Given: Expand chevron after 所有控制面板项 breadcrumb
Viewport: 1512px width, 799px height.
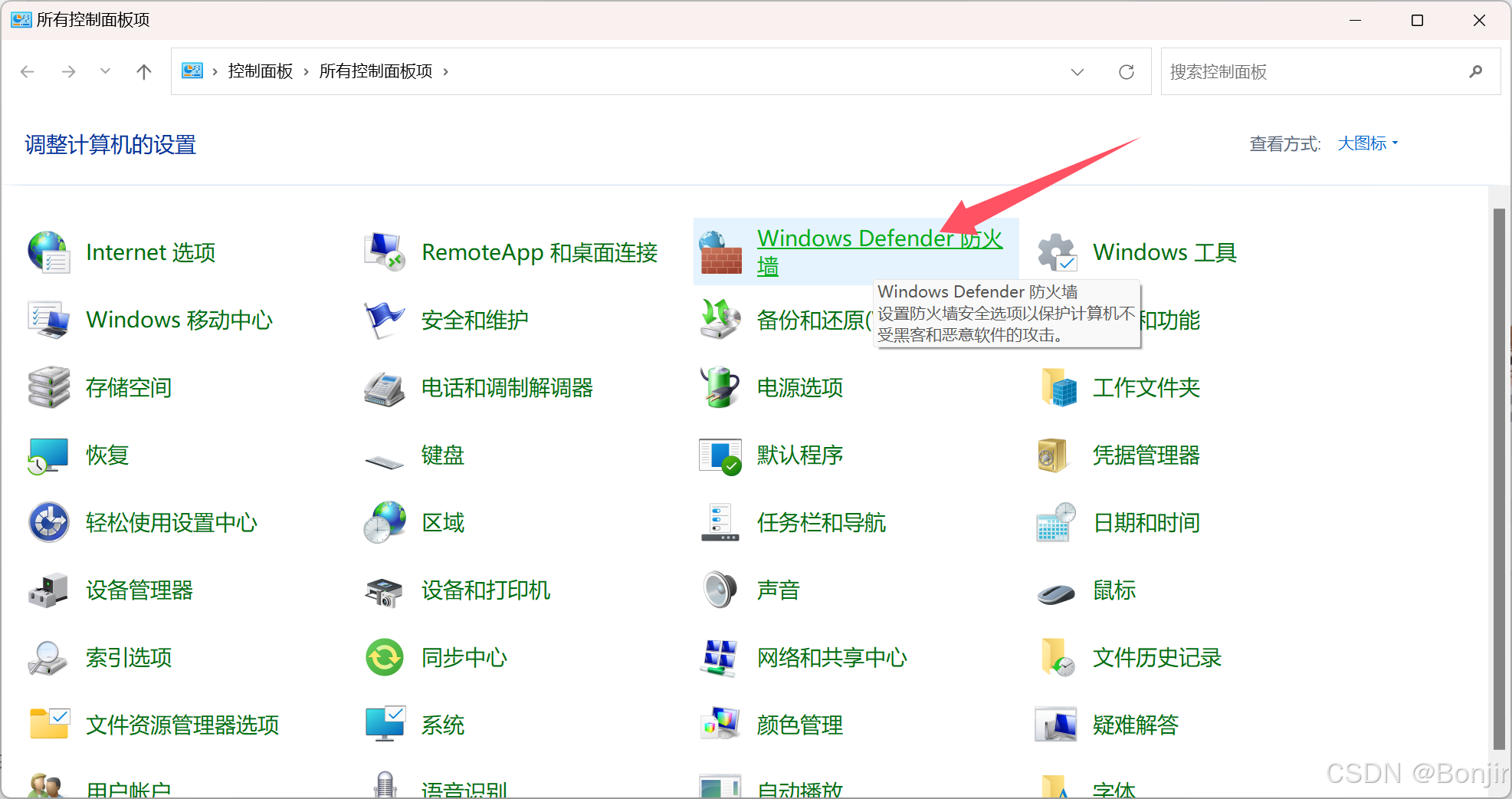Looking at the screenshot, I should click(x=445, y=71).
